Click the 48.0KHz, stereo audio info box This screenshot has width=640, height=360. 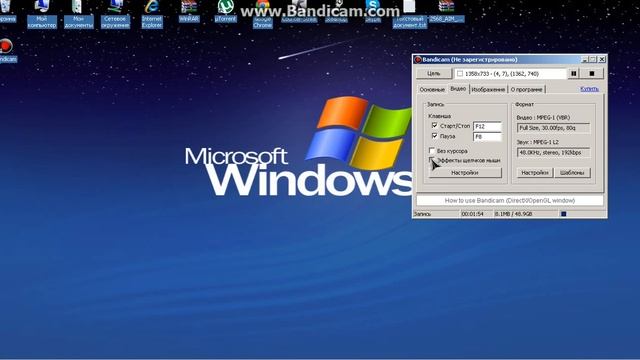point(553,153)
